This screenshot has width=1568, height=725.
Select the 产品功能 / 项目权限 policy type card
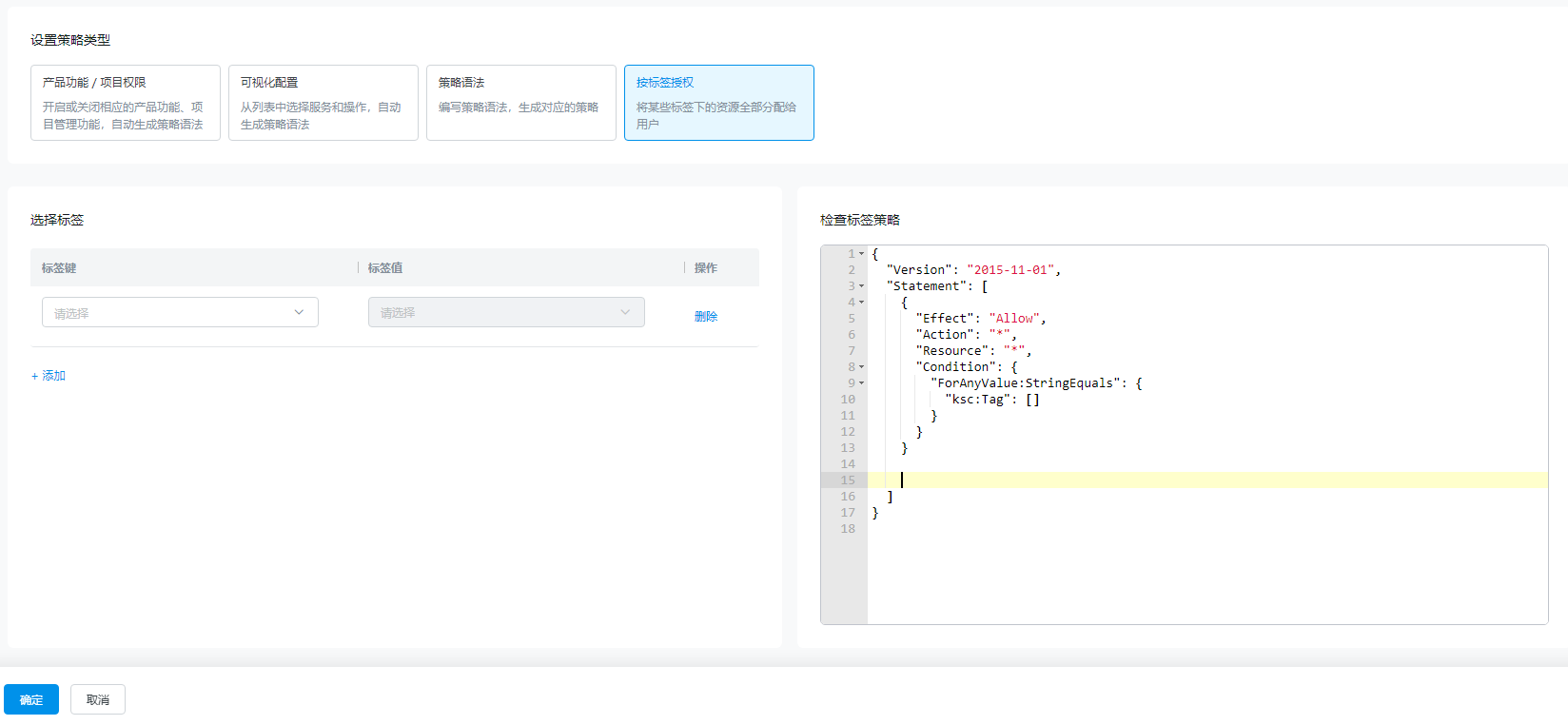point(126,103)
